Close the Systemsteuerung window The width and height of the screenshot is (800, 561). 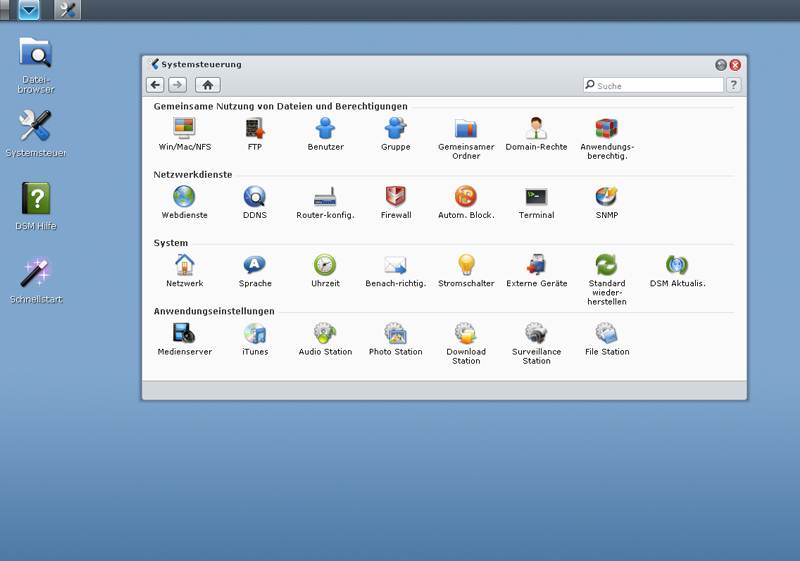[735, 65]
